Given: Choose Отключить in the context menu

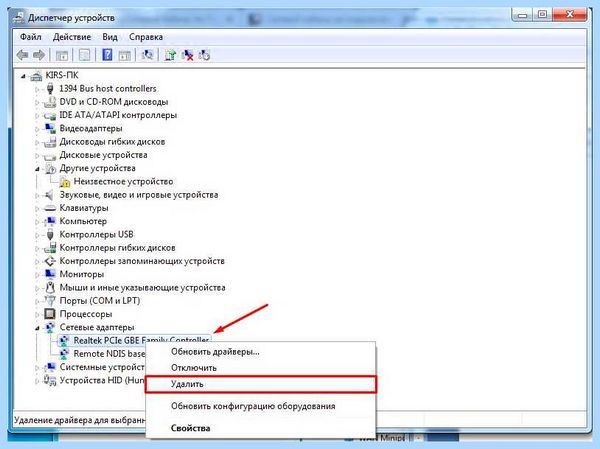Looking at the screenshot, I should pos(261,368).
